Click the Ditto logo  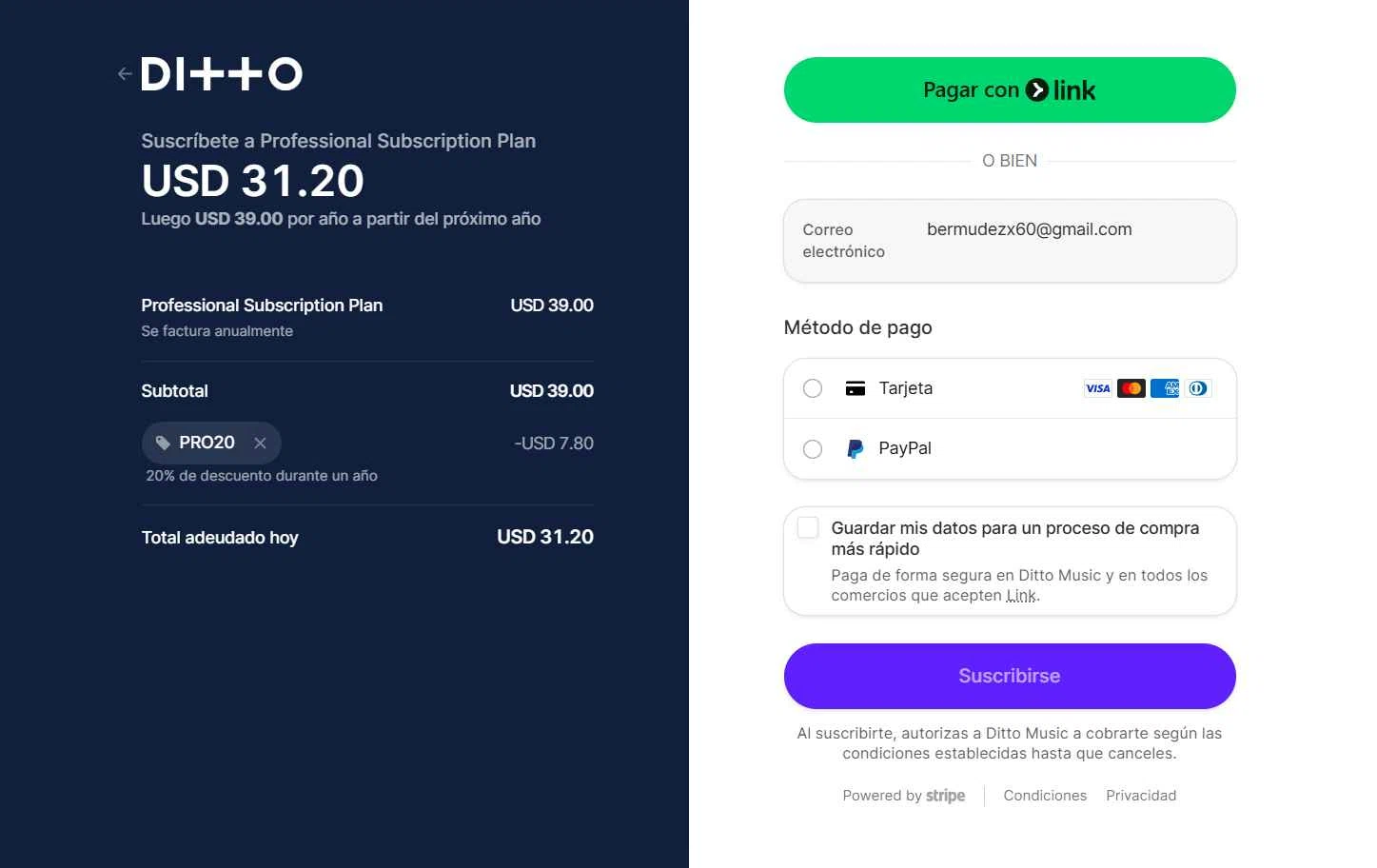click(222, 74)
